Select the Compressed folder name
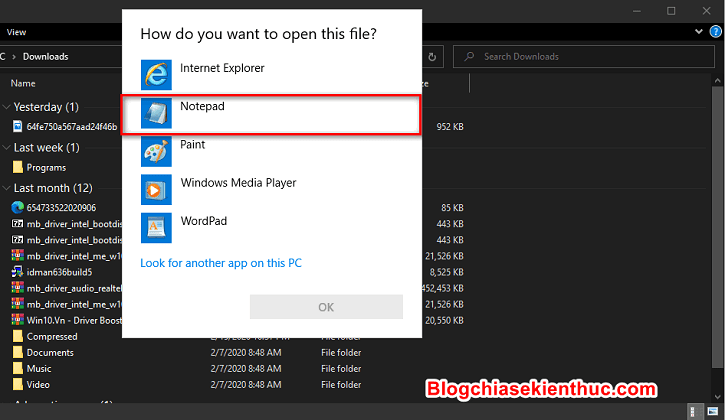Viewport: 725px width, 420px height. point(52,337)
